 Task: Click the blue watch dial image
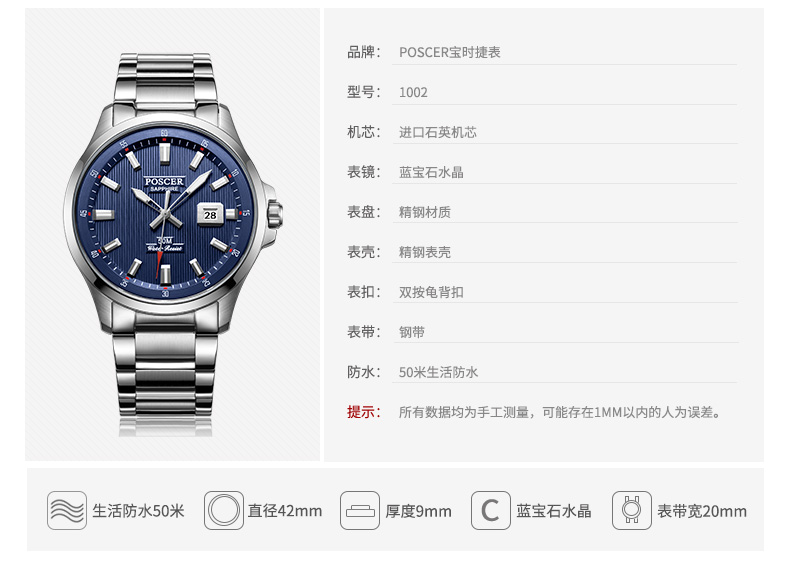coord(164,214)
